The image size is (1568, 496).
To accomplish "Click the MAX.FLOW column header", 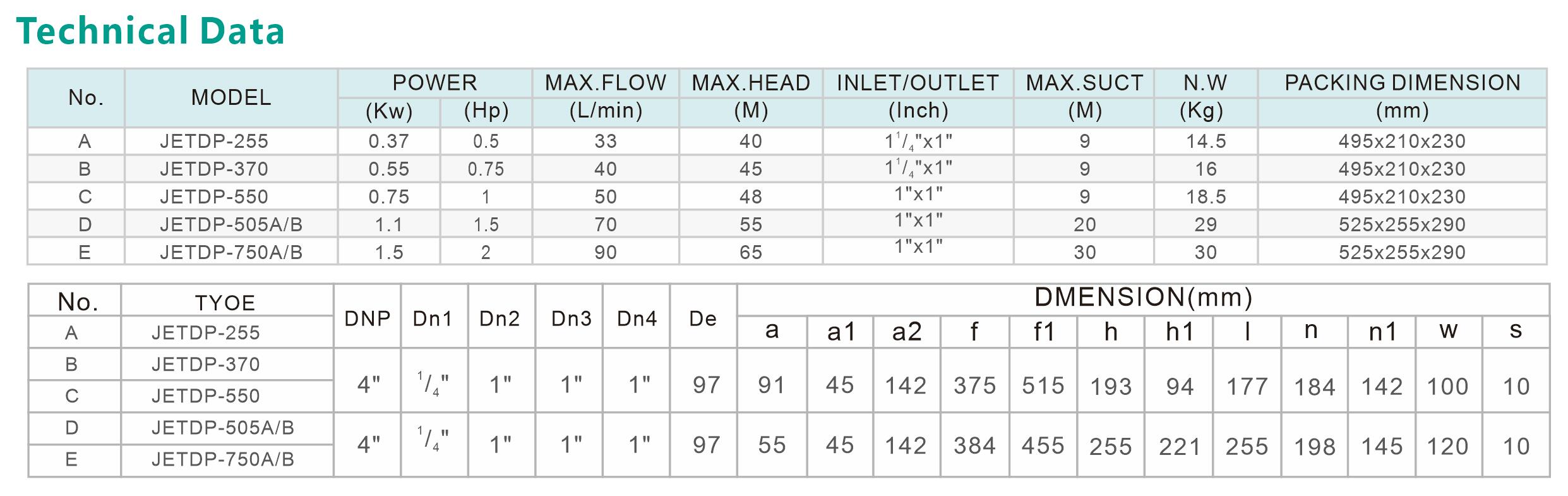I will click(x=606, y=83).
